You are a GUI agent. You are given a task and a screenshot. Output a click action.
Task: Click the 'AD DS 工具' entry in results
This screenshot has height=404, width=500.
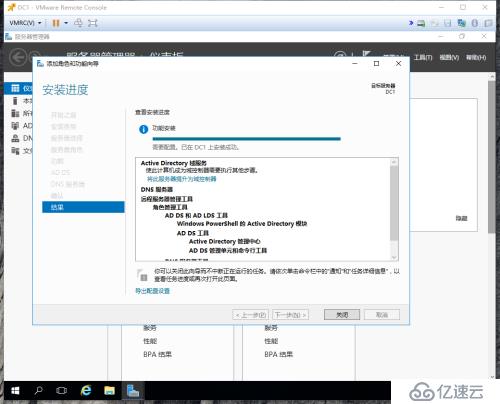coord(193,233)
